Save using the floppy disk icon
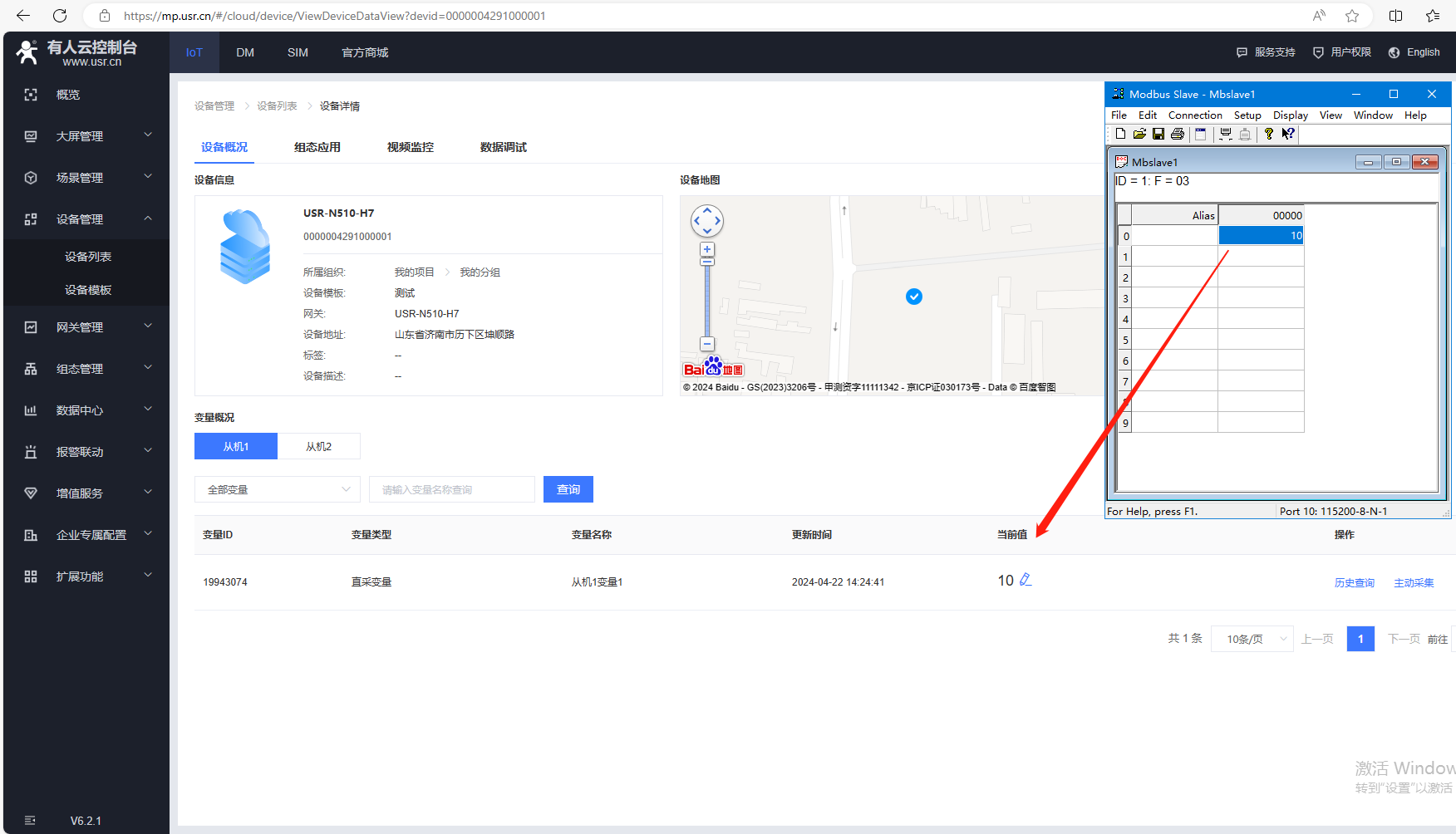This screenshot has width=1456, height=834. (x=1158, y=134)
